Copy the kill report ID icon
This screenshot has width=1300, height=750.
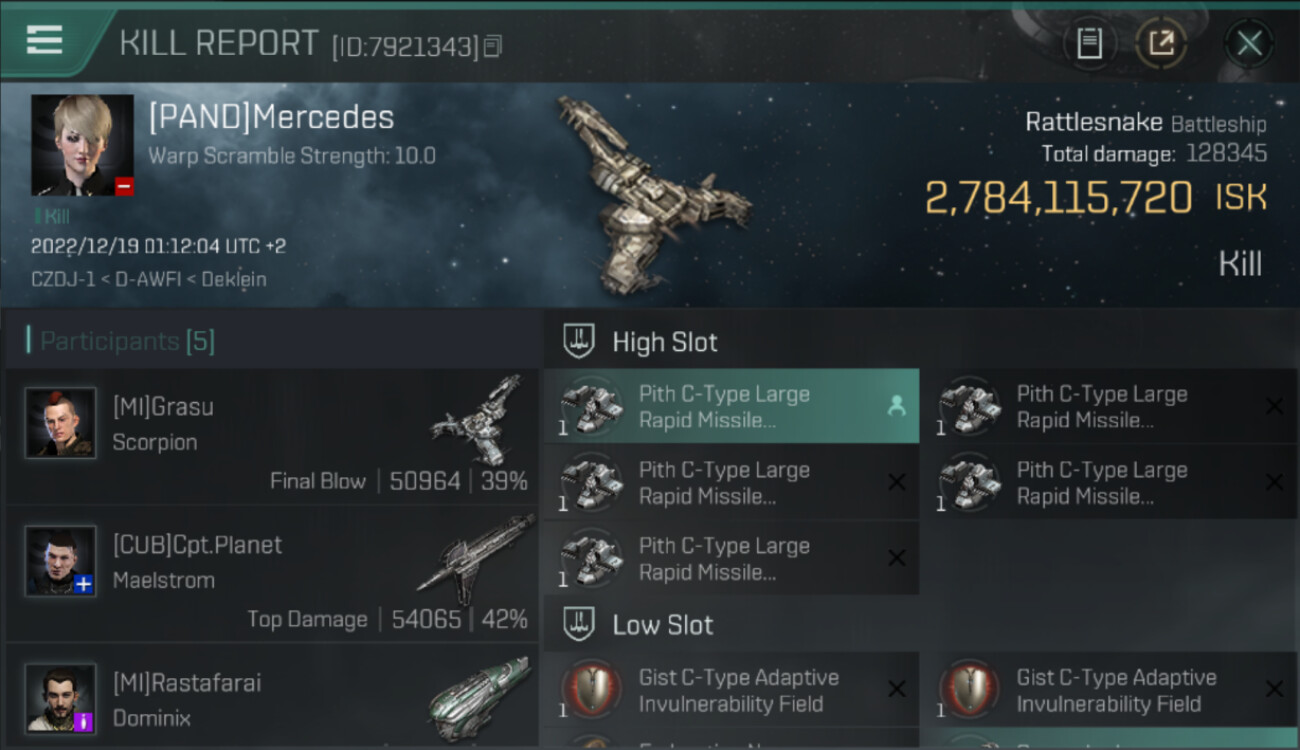click(492, 47)
